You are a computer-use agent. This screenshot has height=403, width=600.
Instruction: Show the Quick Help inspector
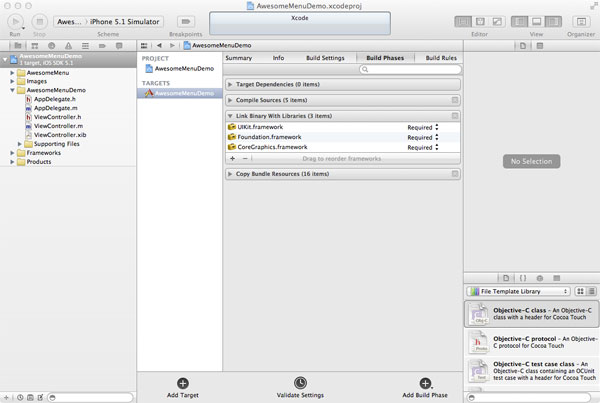point(540,46)
